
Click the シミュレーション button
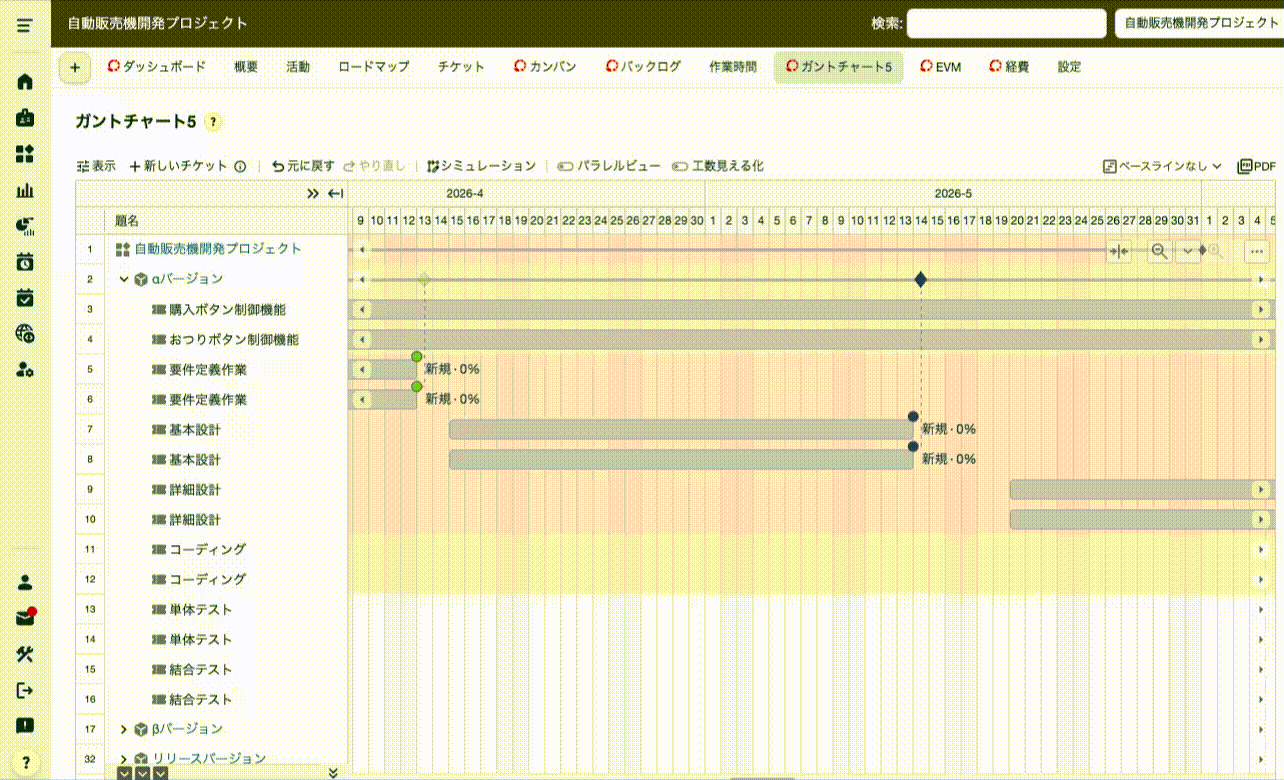point(481,166)
